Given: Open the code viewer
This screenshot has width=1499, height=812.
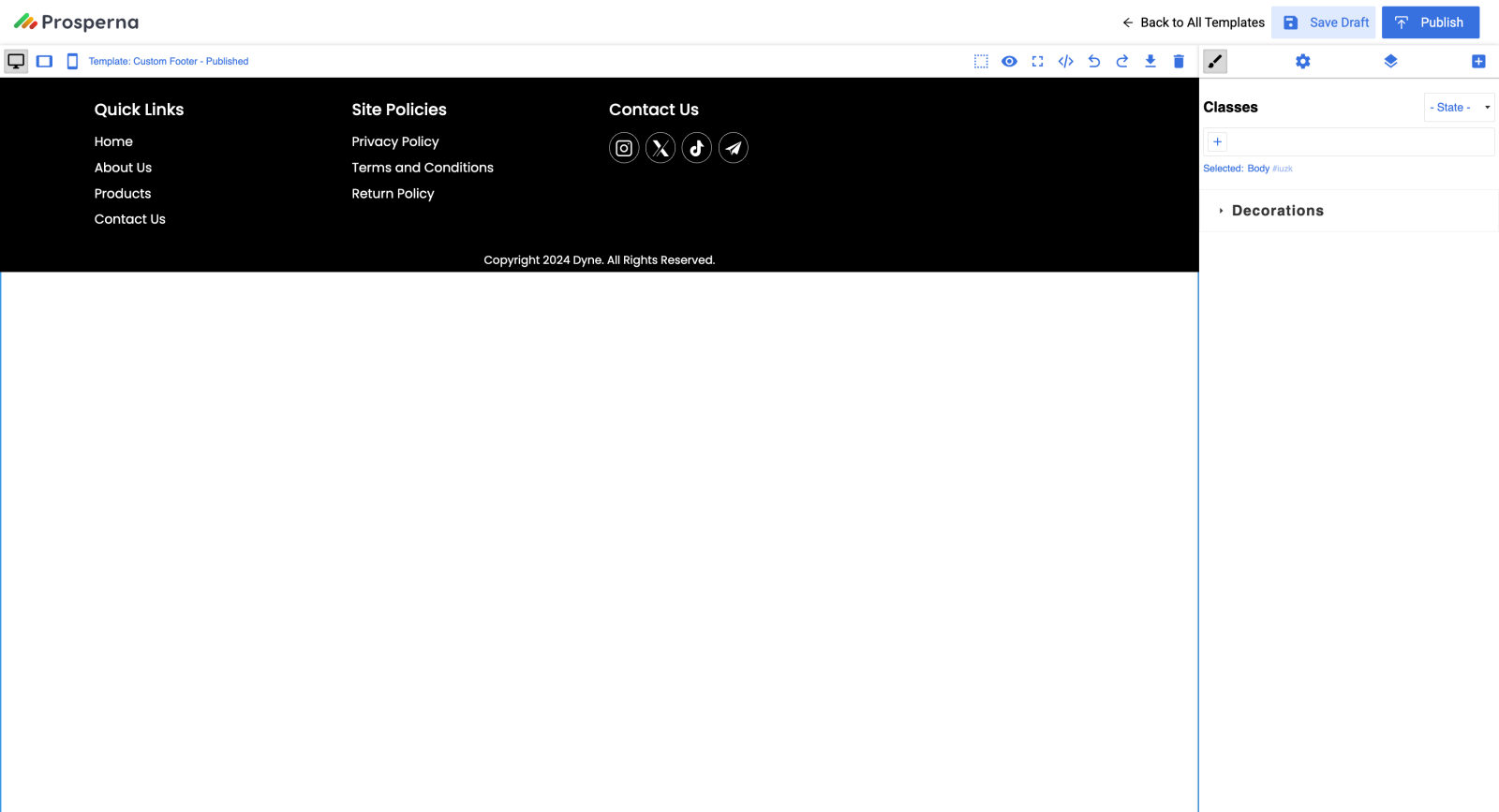Looking at the screenshot, I should (1065, 61).
